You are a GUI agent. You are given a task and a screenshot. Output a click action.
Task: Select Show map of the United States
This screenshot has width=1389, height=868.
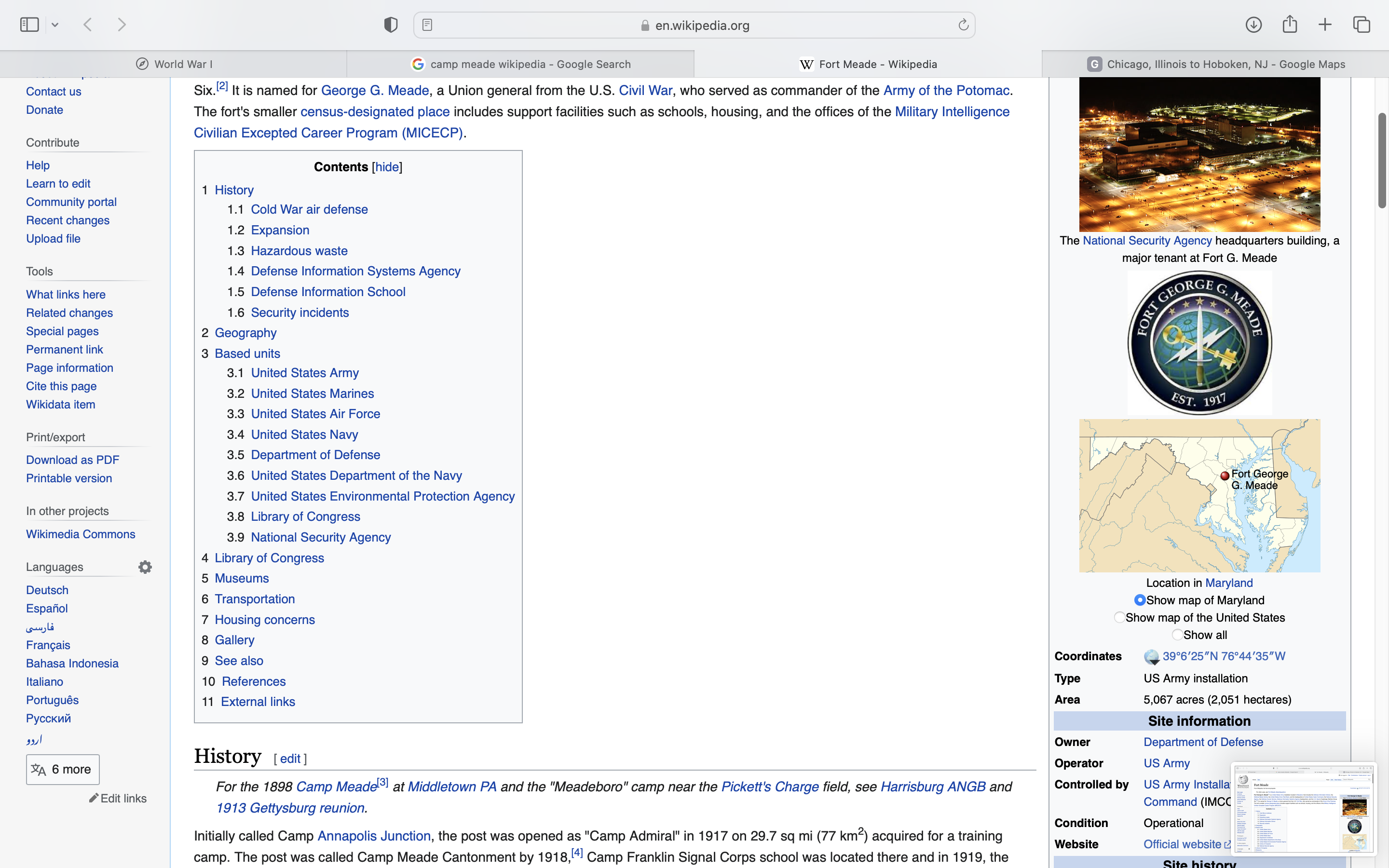(1119, 618)
